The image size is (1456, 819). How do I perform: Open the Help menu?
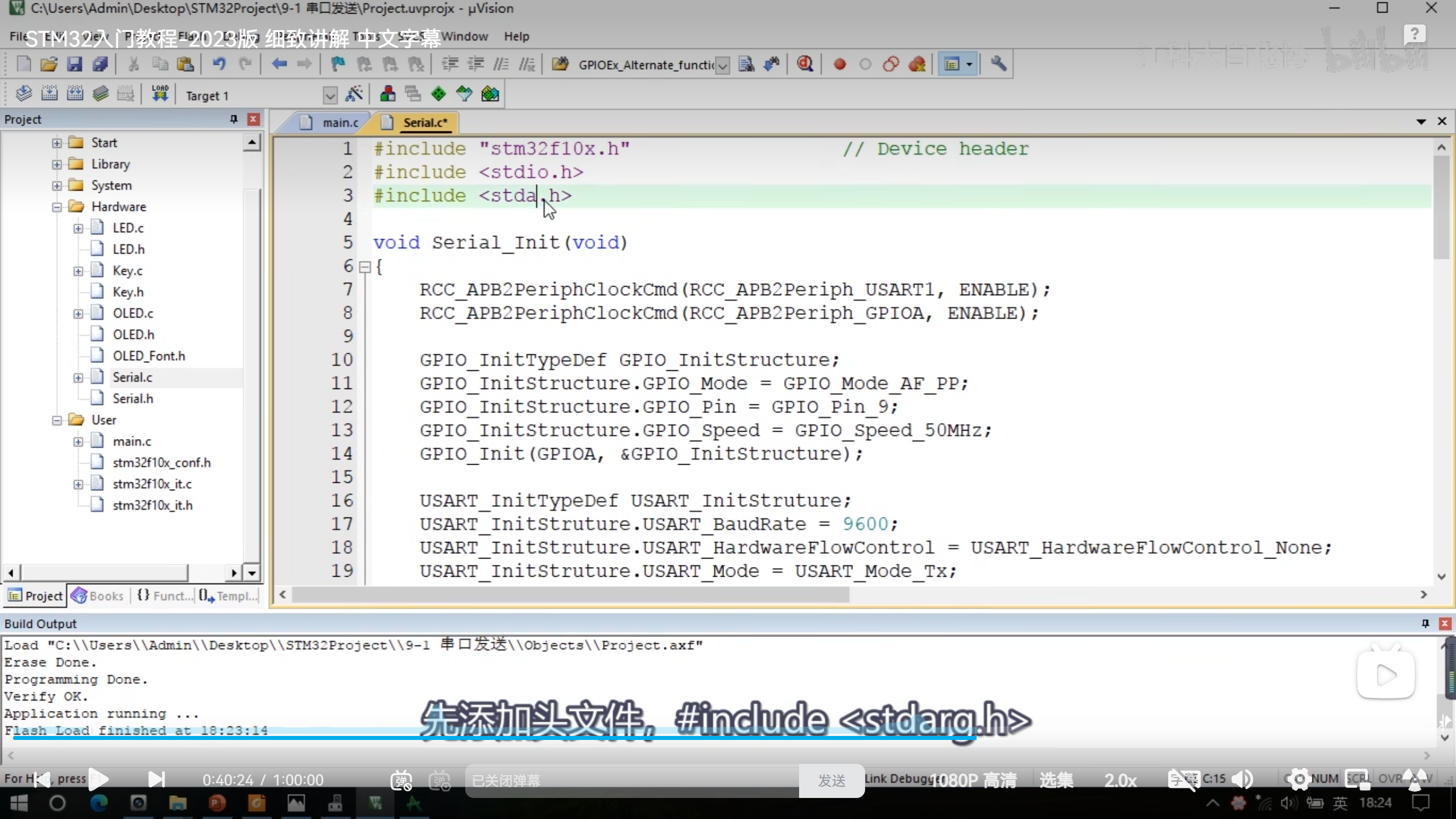click(516, 36)
